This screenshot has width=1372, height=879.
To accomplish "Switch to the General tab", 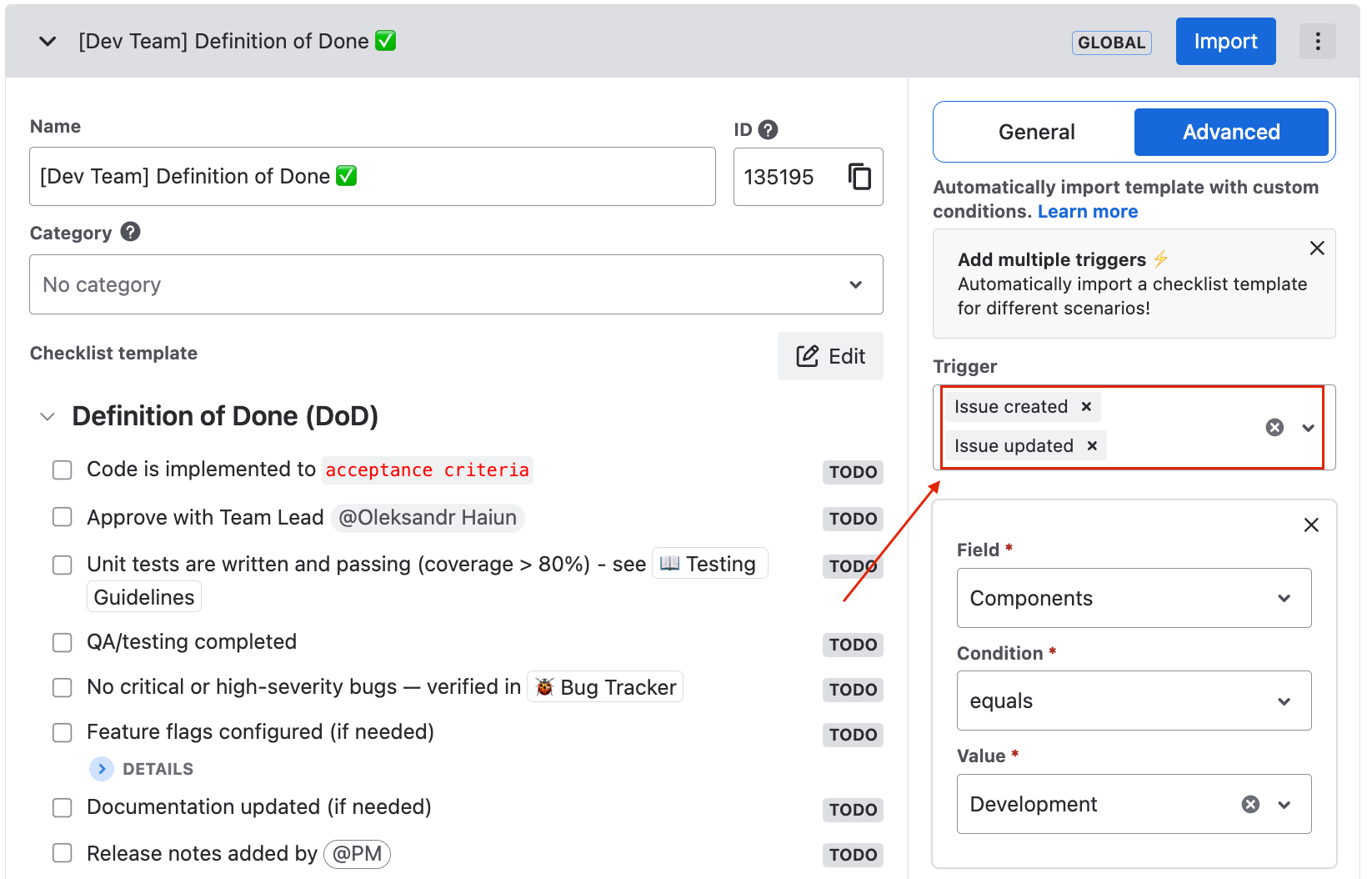I will point(1036,132).
